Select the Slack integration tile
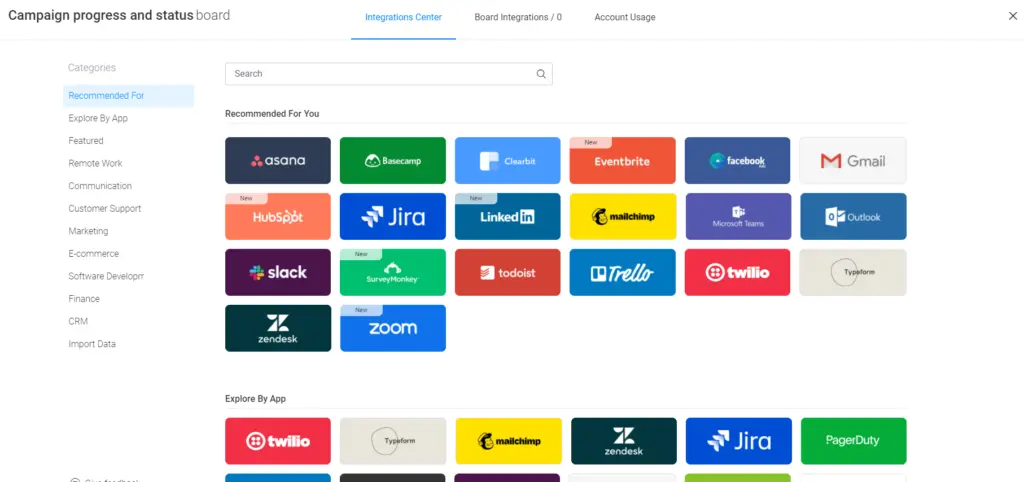Image resolution: width=1024 pixels, height=482 pixels. (x=278, y=272)
